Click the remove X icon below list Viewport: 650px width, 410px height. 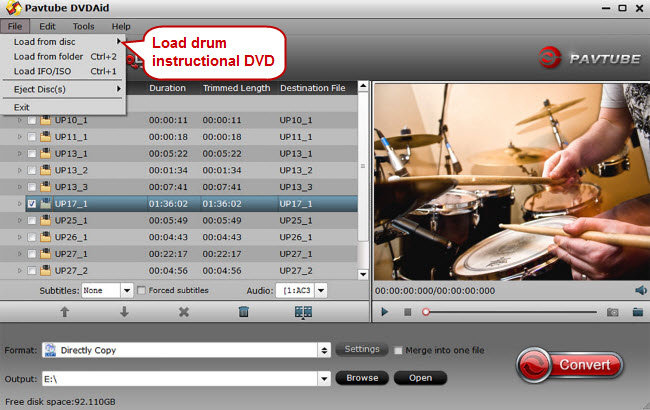point(184,312)
